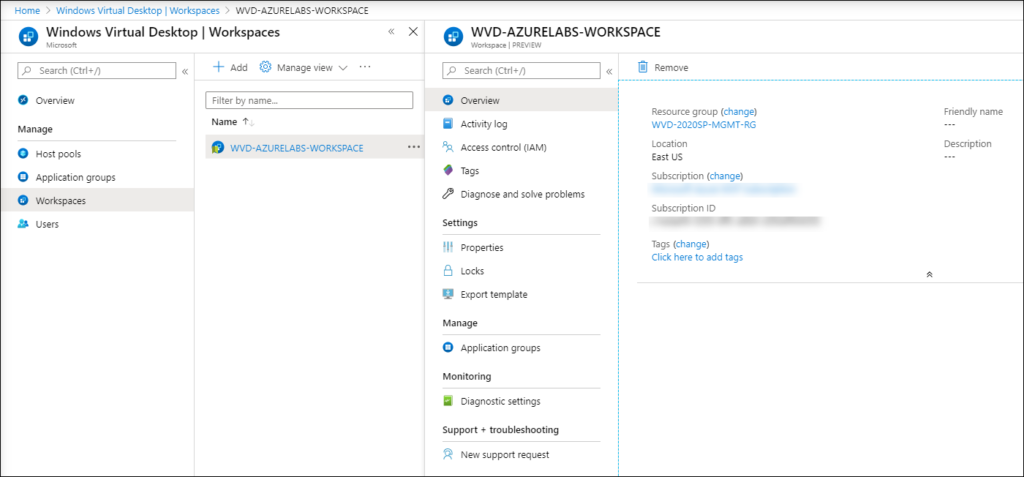Viewport: 1024px width, 477px height.
Task: Click the WVD-AZURELABS-WORKSPACE breadcrumb text
Action: (x=302, y=10)
